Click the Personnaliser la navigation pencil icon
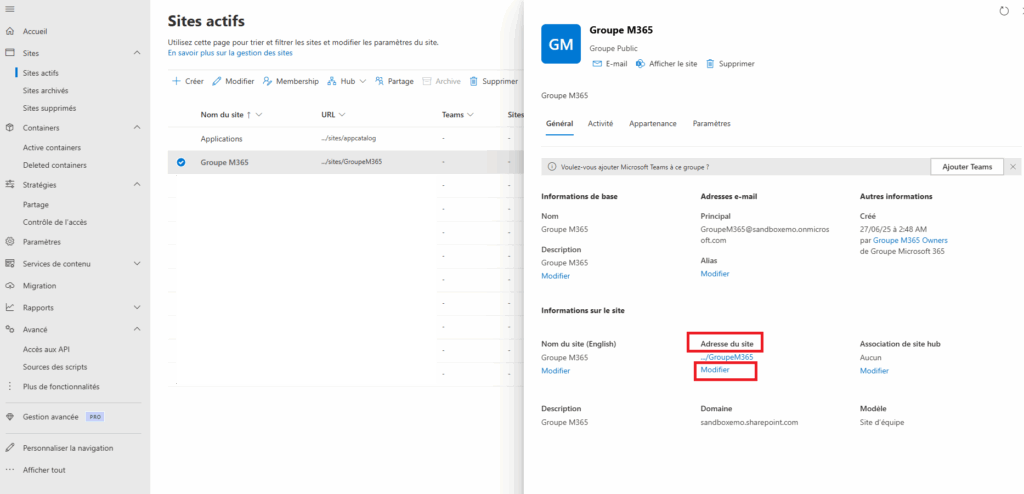 pos(10,448)
